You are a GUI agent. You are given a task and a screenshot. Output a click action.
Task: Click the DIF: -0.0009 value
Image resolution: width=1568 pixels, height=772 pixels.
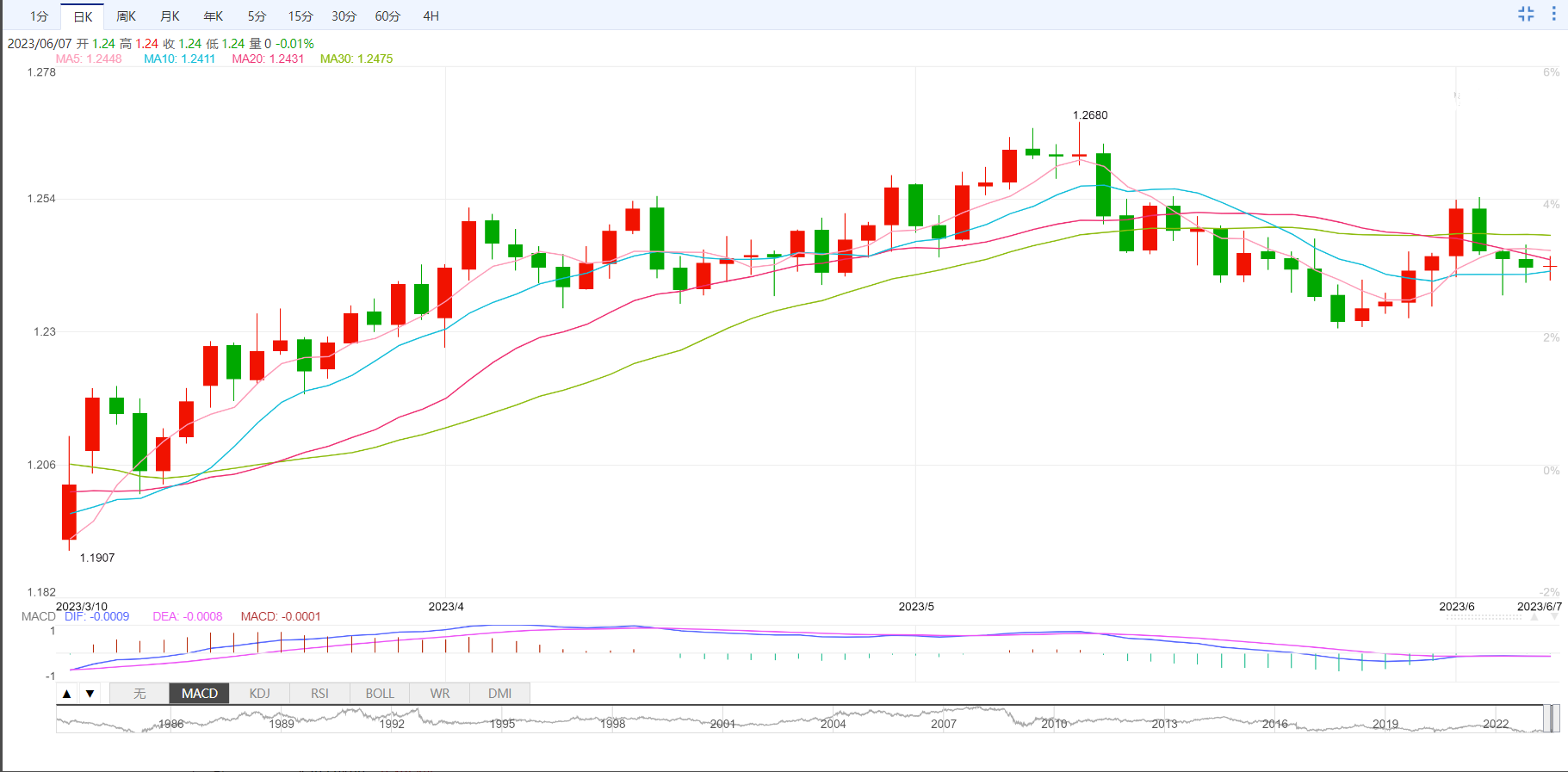pos(96,616)
